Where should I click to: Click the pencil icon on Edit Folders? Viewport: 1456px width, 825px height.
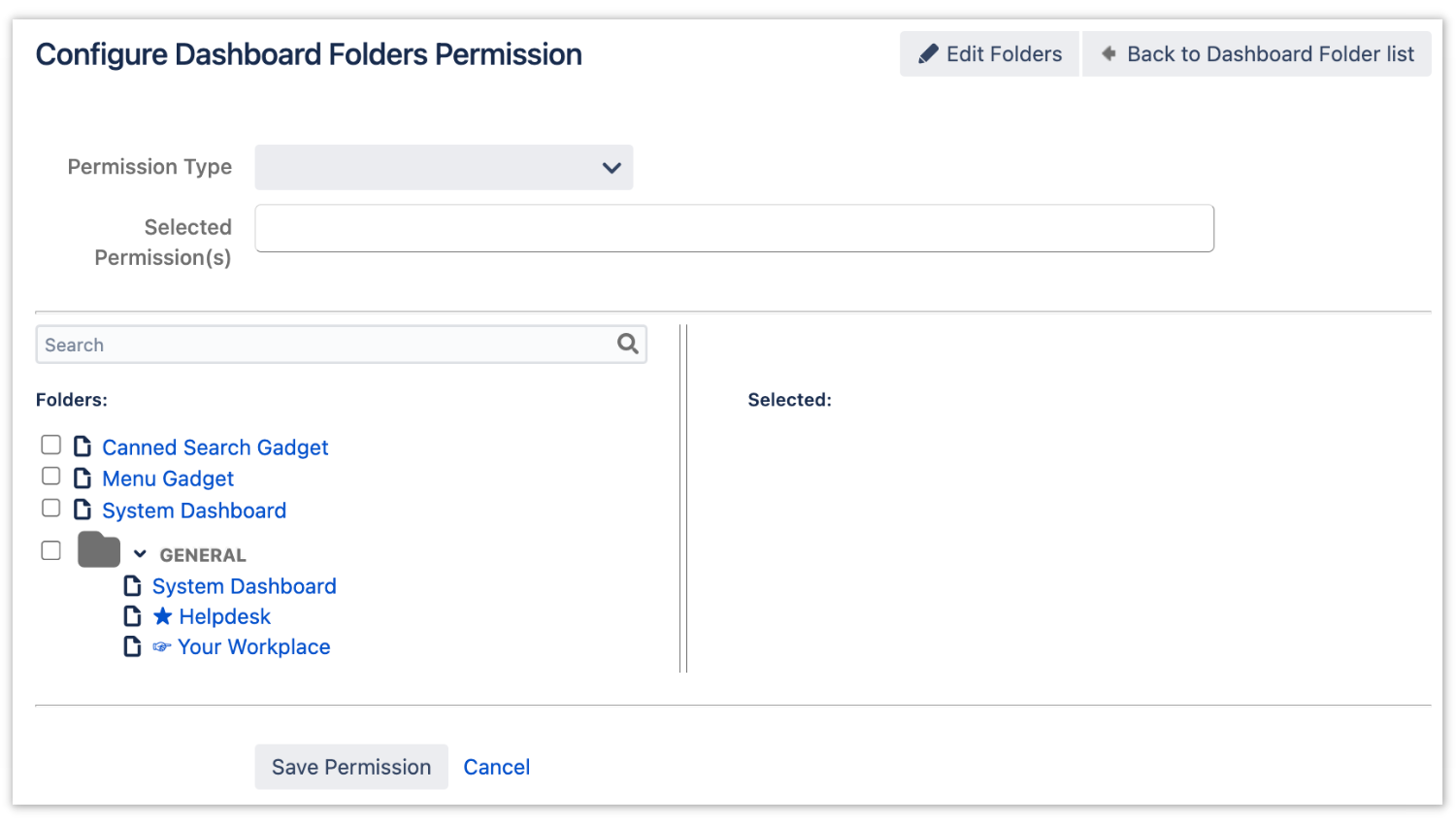928,54
